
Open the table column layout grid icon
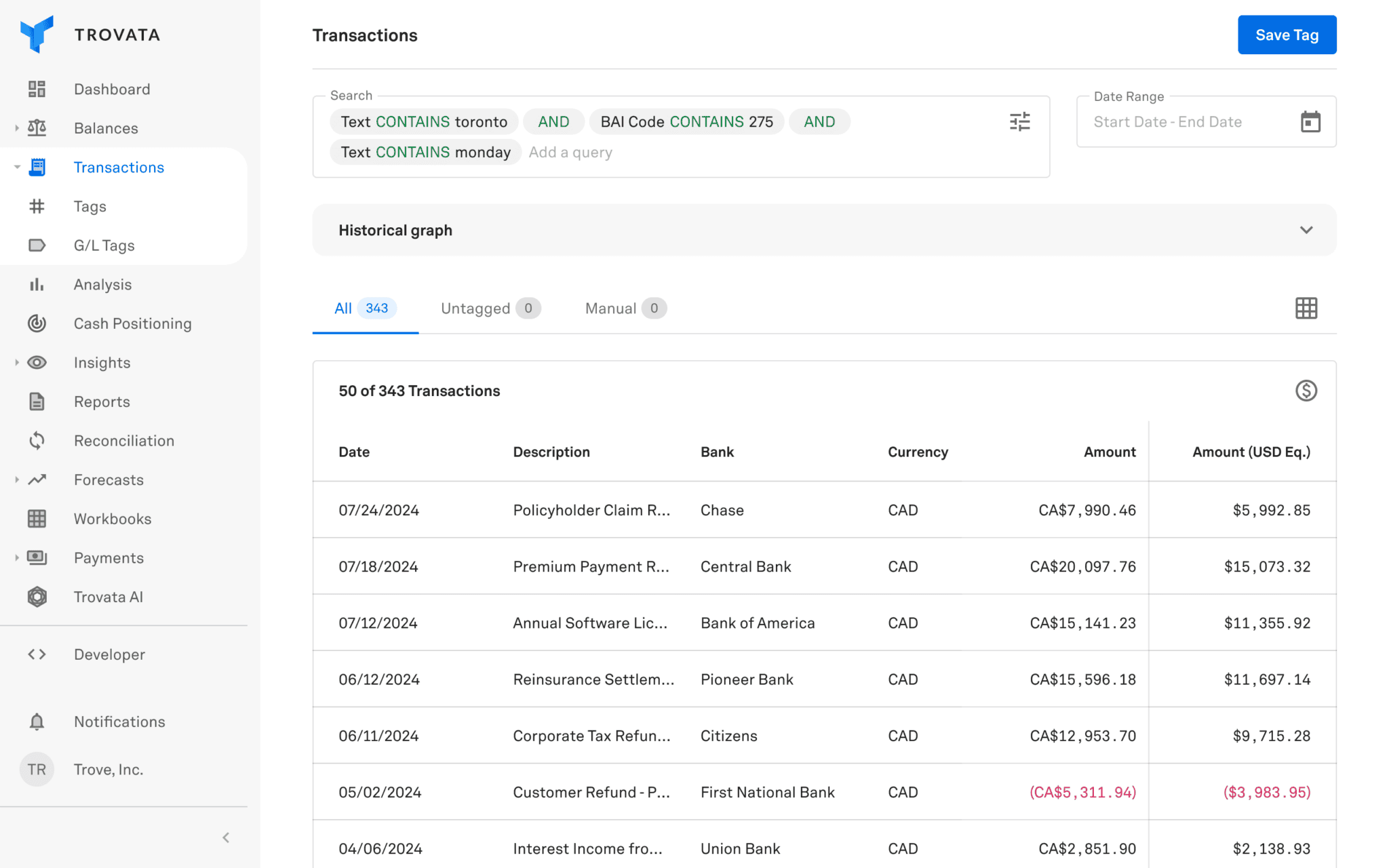pos(1306,309)
